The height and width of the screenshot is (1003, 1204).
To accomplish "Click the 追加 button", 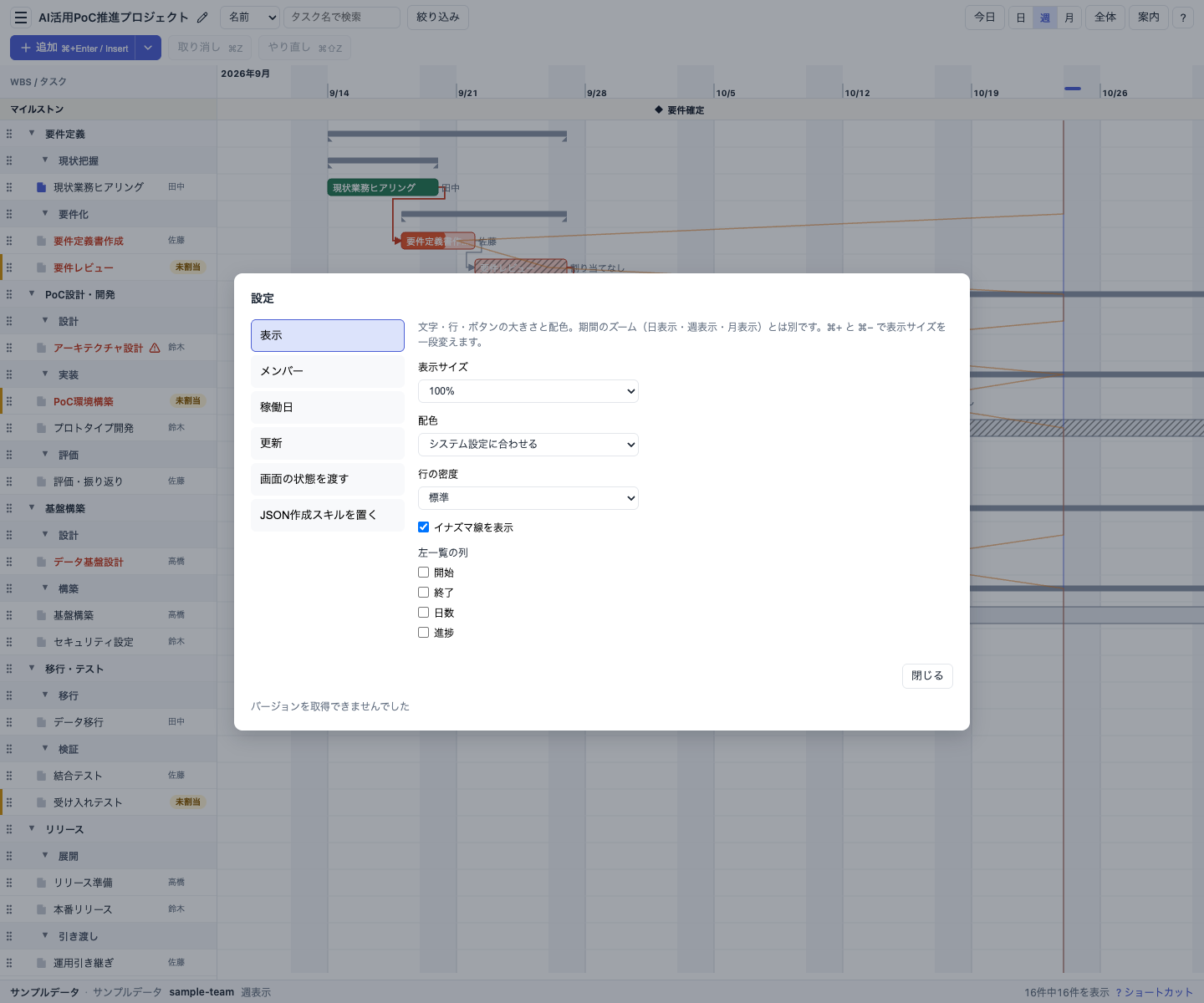I will pyautogui.click(x=73, y=48).
